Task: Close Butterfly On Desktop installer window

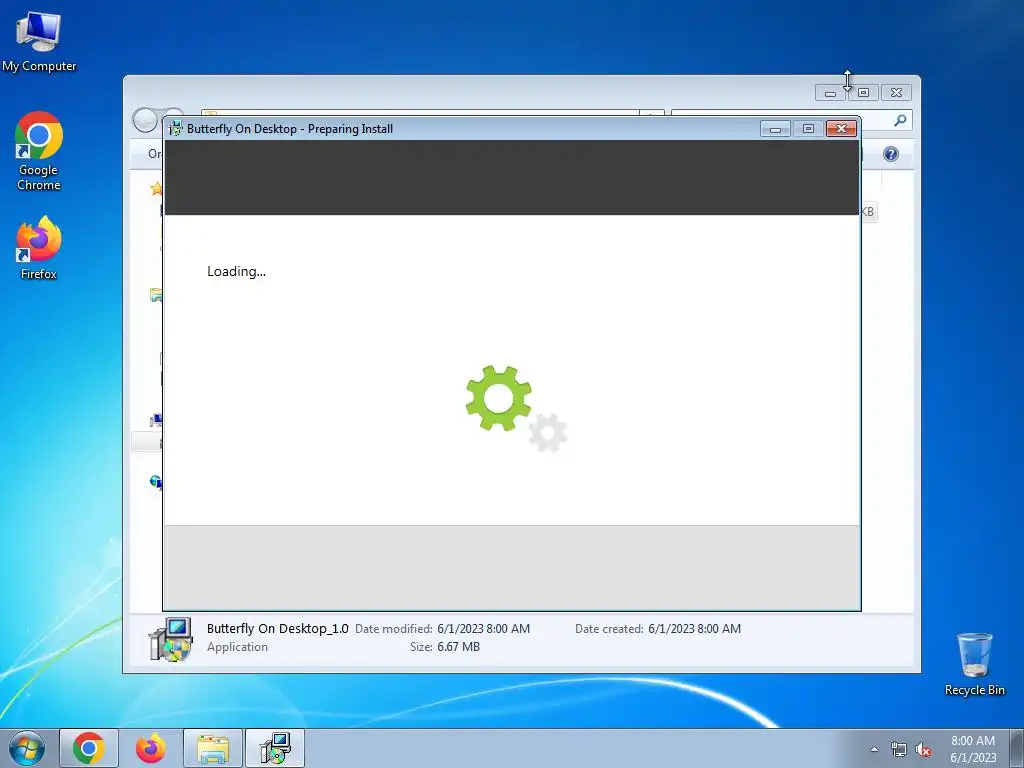Action: (x=841, y=129)
